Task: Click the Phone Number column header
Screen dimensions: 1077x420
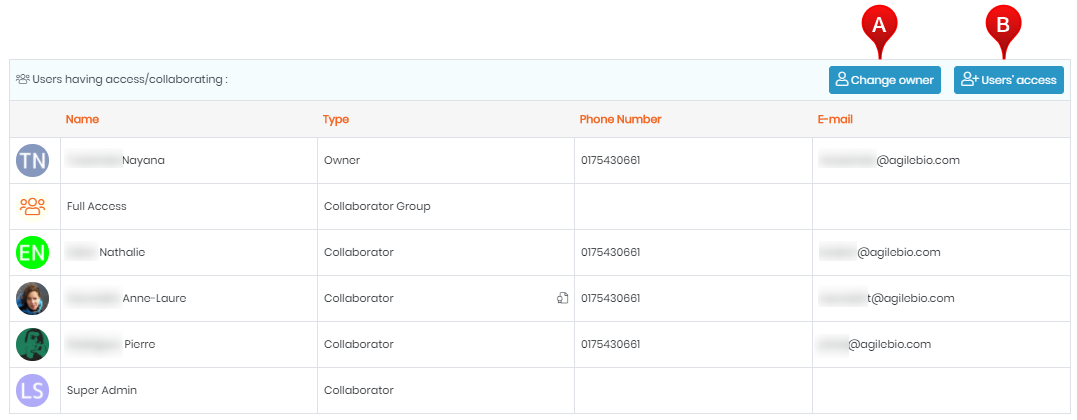Action: pos(620,119)
